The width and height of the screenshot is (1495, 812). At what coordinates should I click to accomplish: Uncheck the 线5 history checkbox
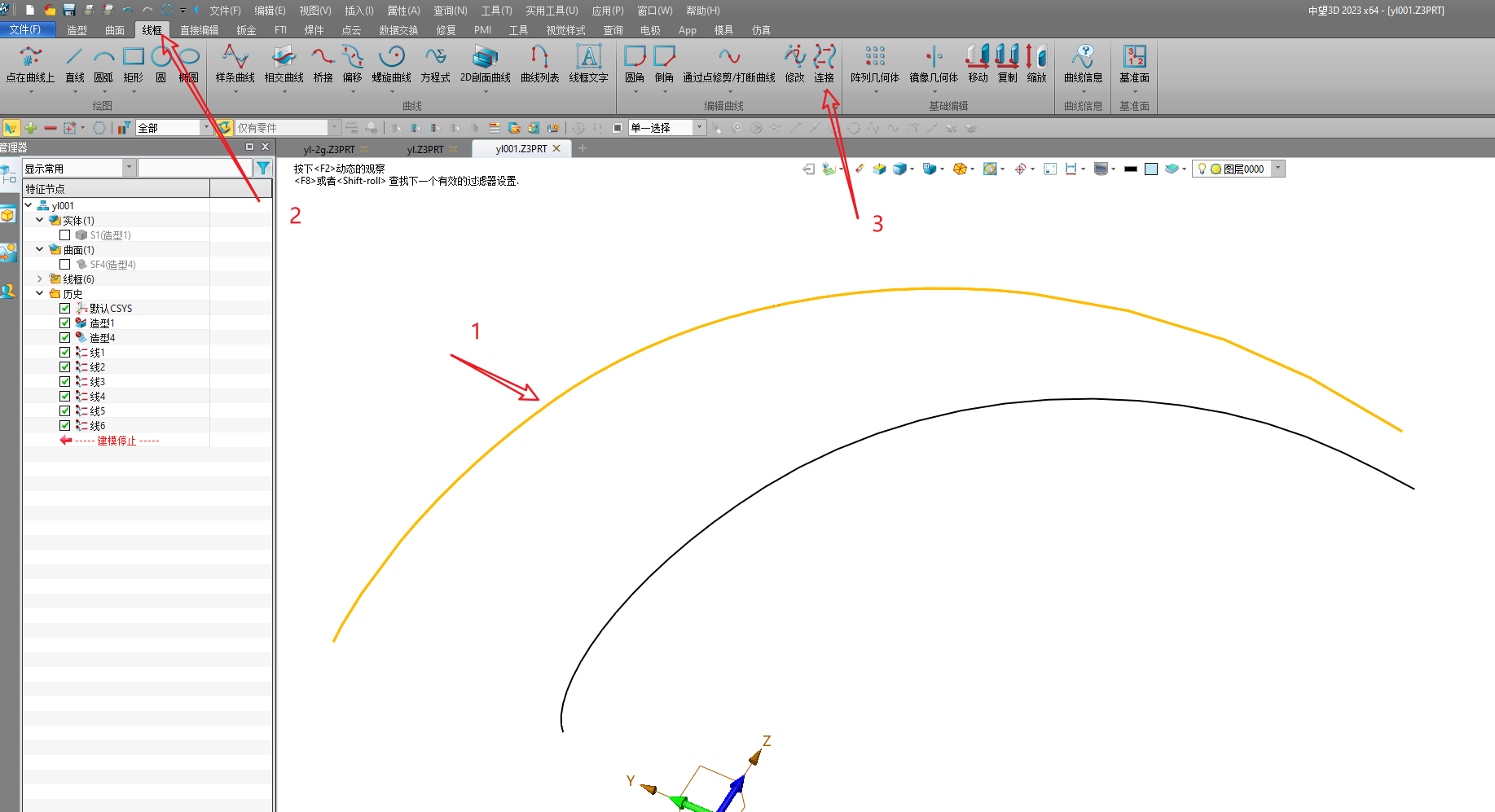65,411
